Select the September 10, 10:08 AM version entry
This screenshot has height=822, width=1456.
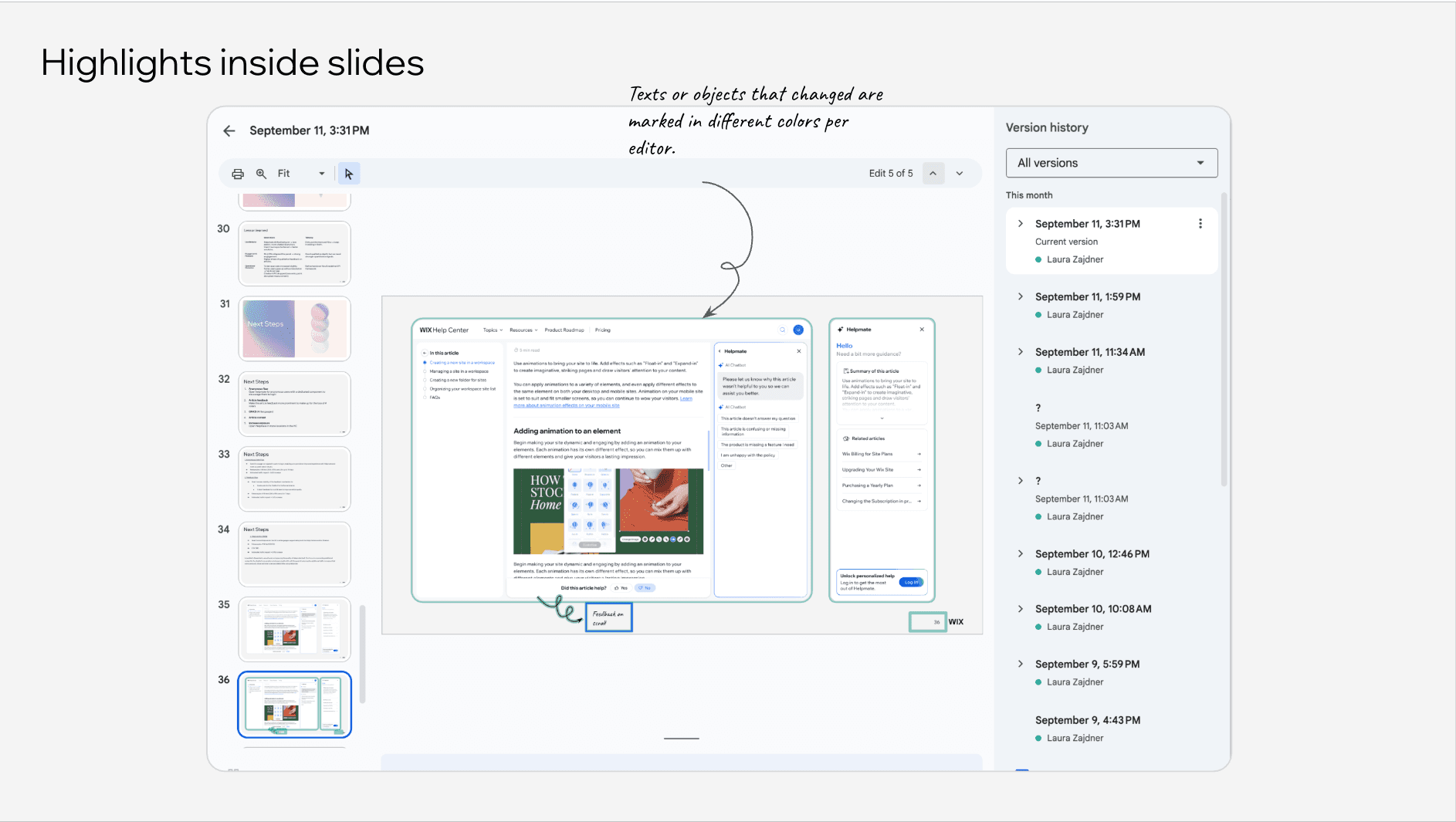click(x=1112, y=617)
